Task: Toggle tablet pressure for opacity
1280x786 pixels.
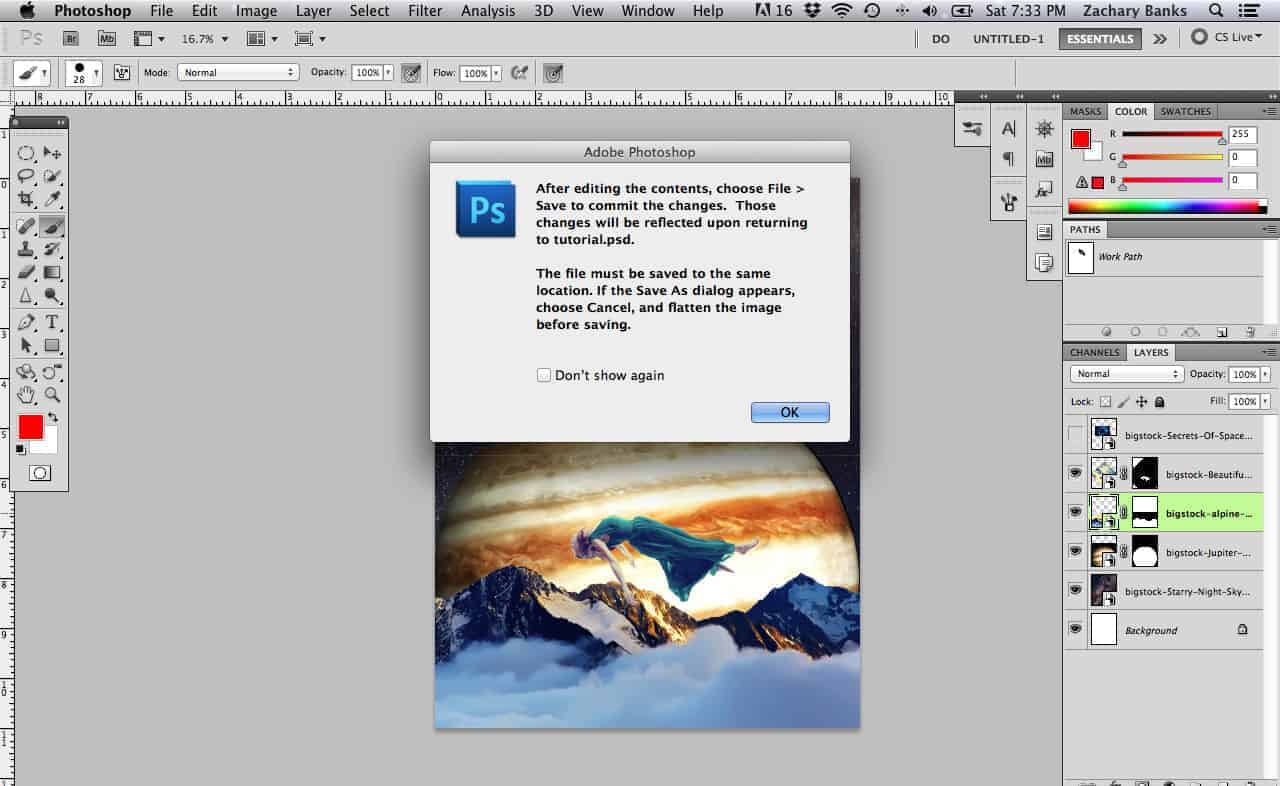Action: (x=410, y=73)
